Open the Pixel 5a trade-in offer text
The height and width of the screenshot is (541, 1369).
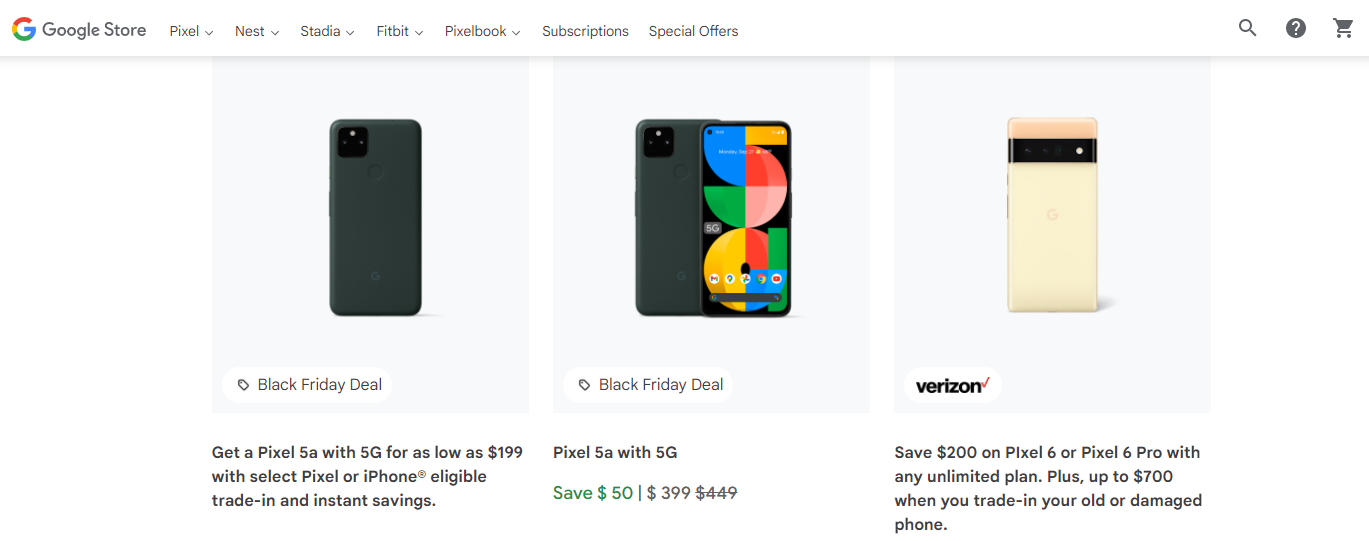(367, 476)
